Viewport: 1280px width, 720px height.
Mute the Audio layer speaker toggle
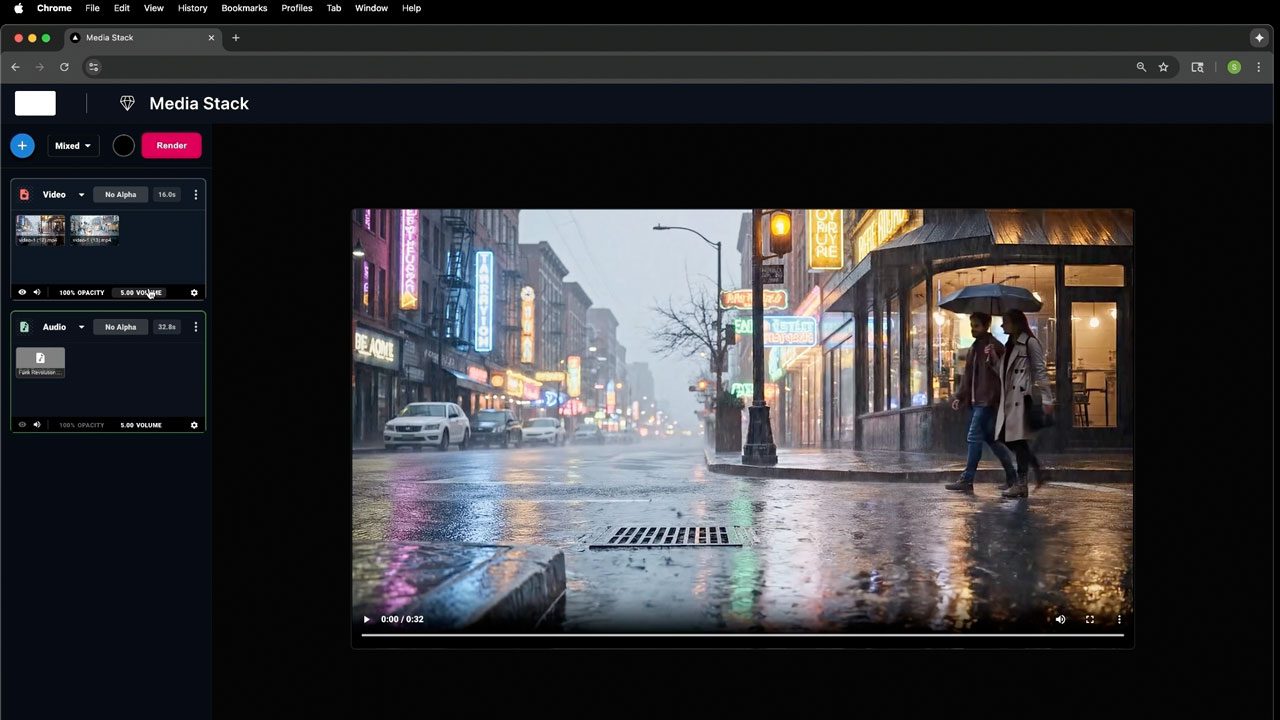click(x=37, y=425)
